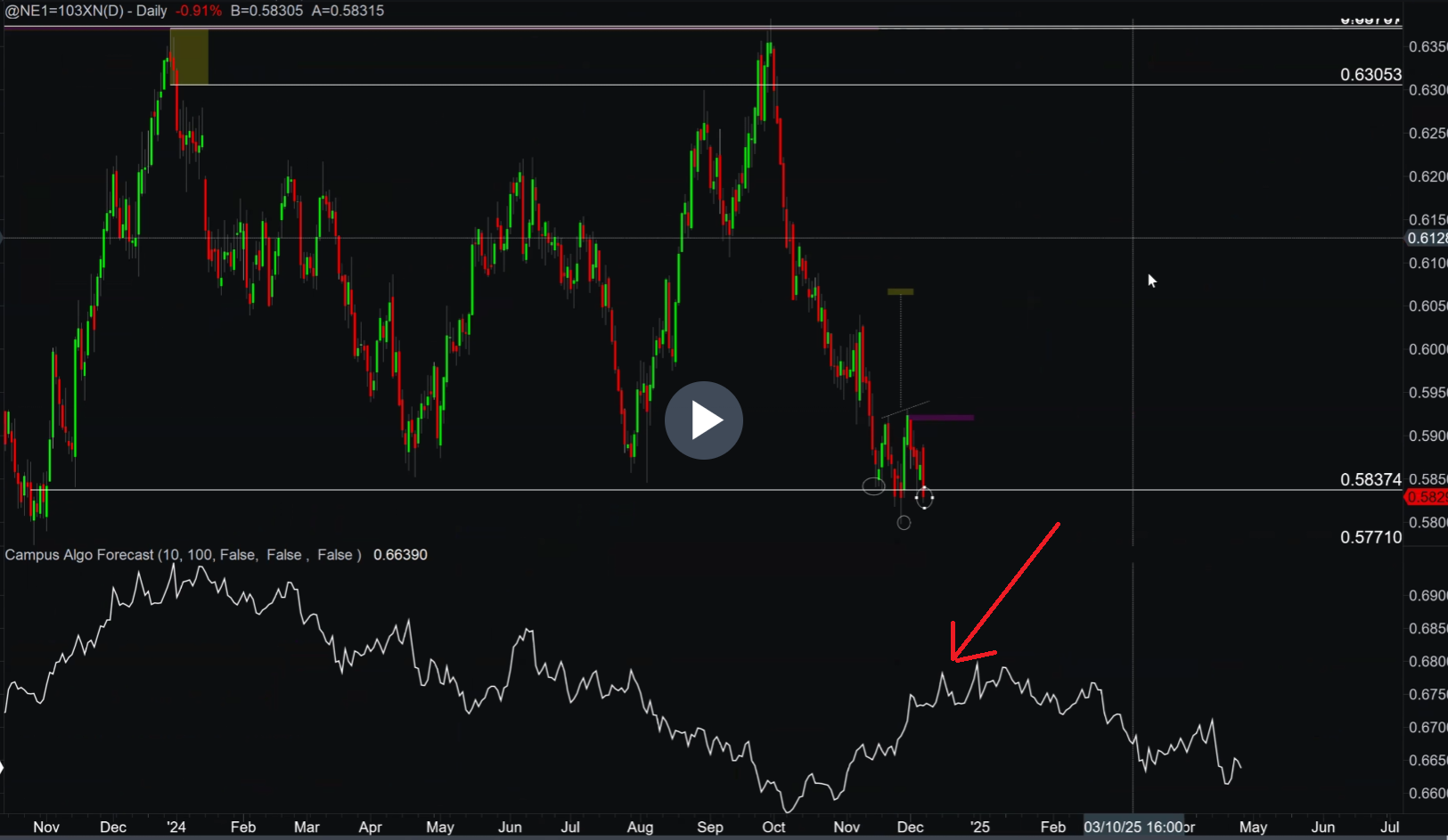The image size is (1448, 840).
Task: Click the @NE1=103XN(D) - Daily symbol label
Action: tap(86, 11)
